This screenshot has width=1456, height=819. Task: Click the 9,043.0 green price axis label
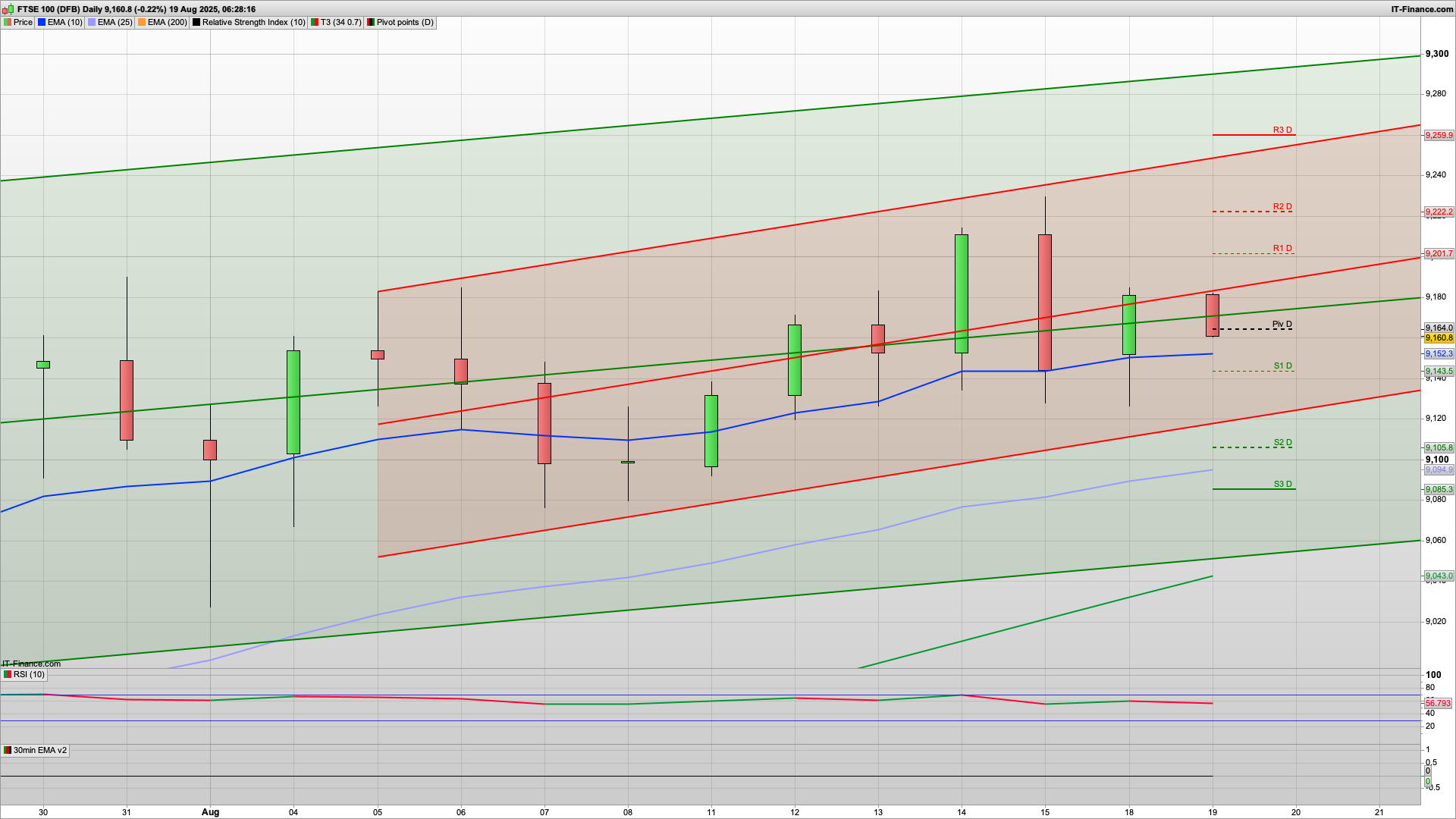(x=1439, y=576)
